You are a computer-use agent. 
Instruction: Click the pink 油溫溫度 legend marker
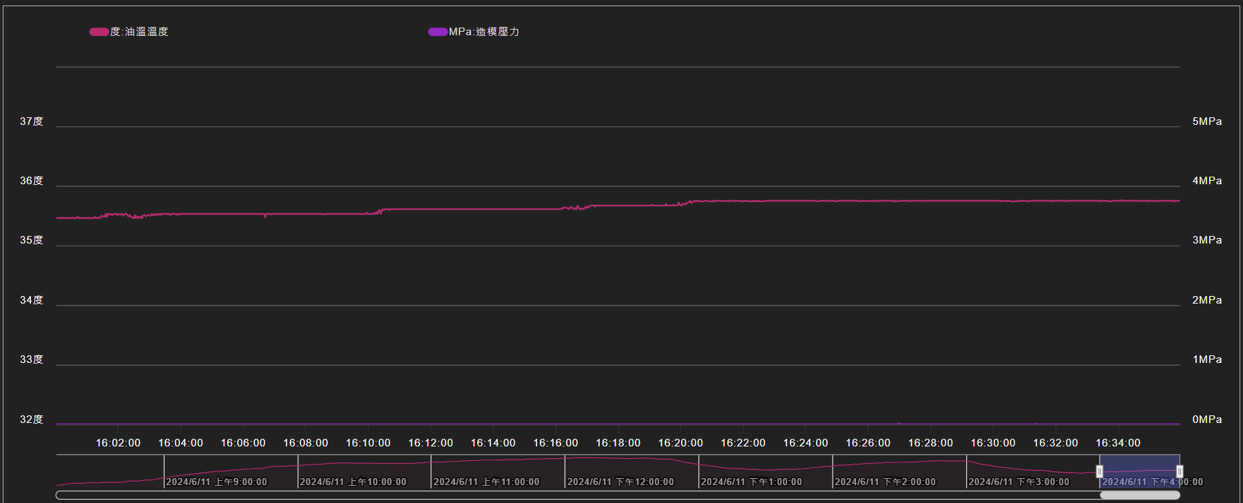[x=98, y=32]
